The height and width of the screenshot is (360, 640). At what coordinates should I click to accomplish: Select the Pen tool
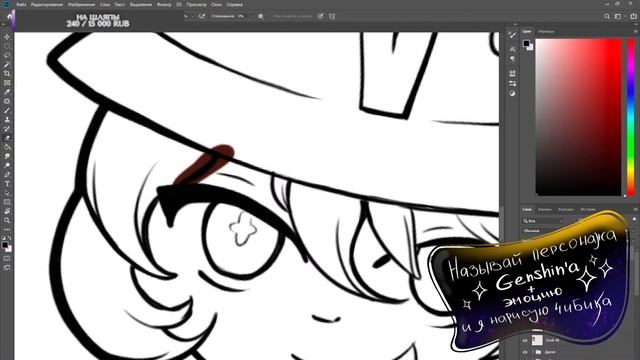pos(7,175)
